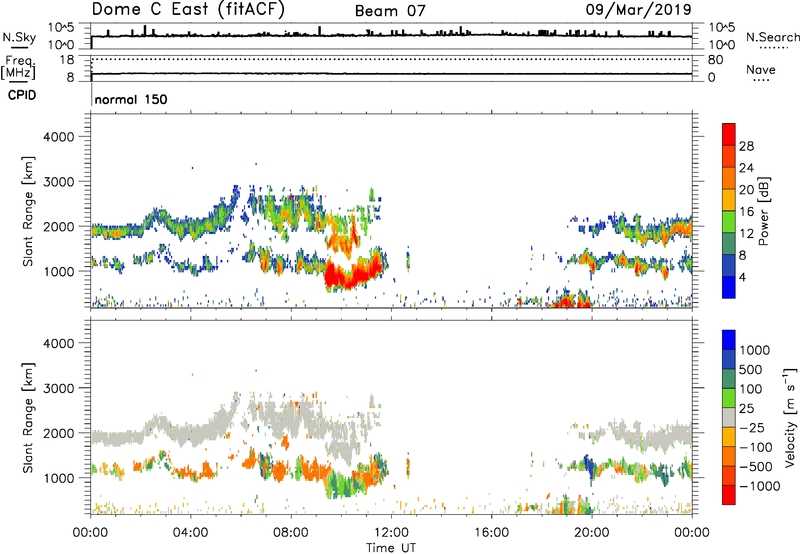Select "2000" on the velocity panel range axis
Screen dimensions: 800x554
(58, 433)
